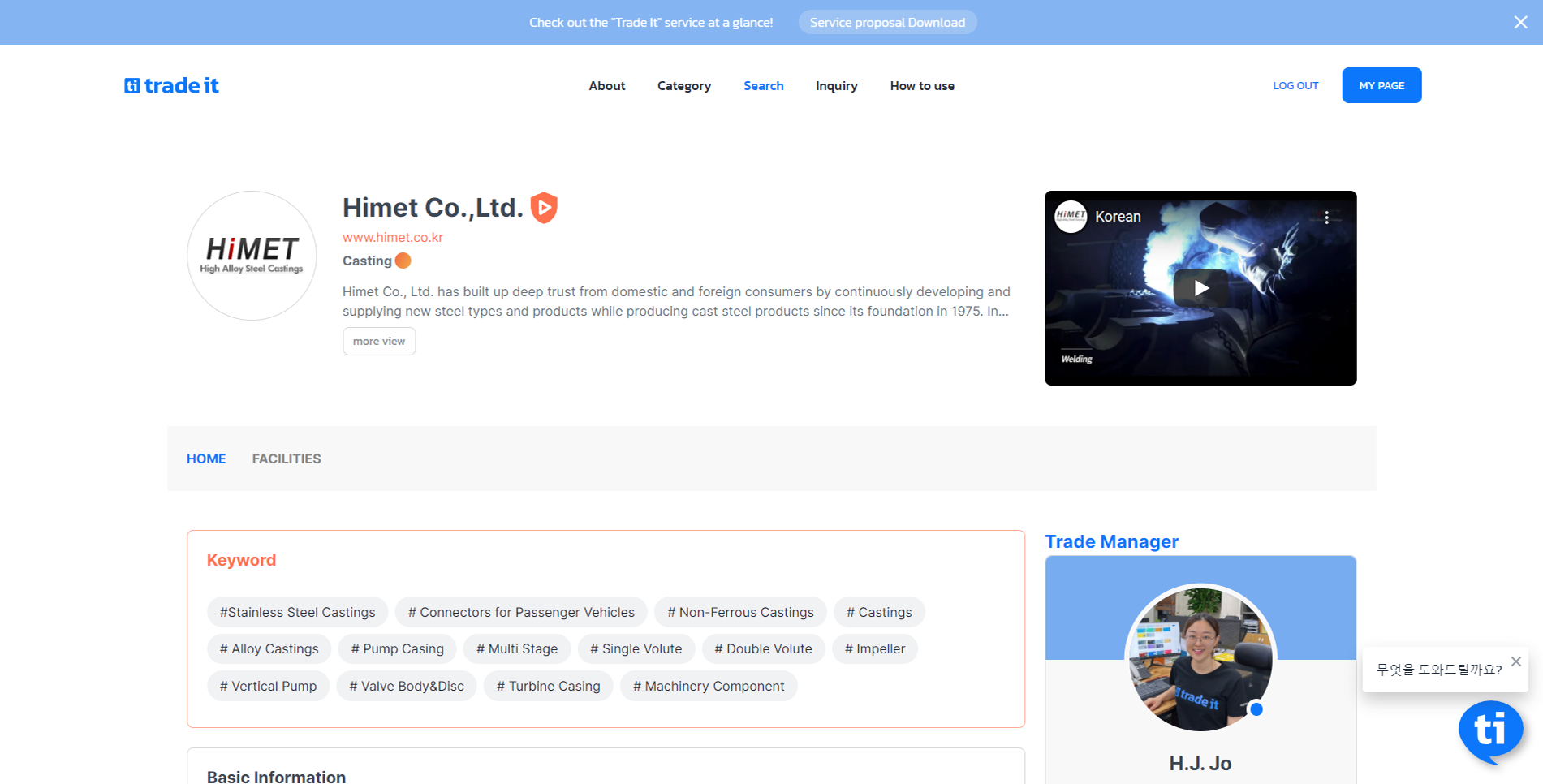Open the Category navigation menu
This screenshot has width=1543, height=784.
click(683, 86)
